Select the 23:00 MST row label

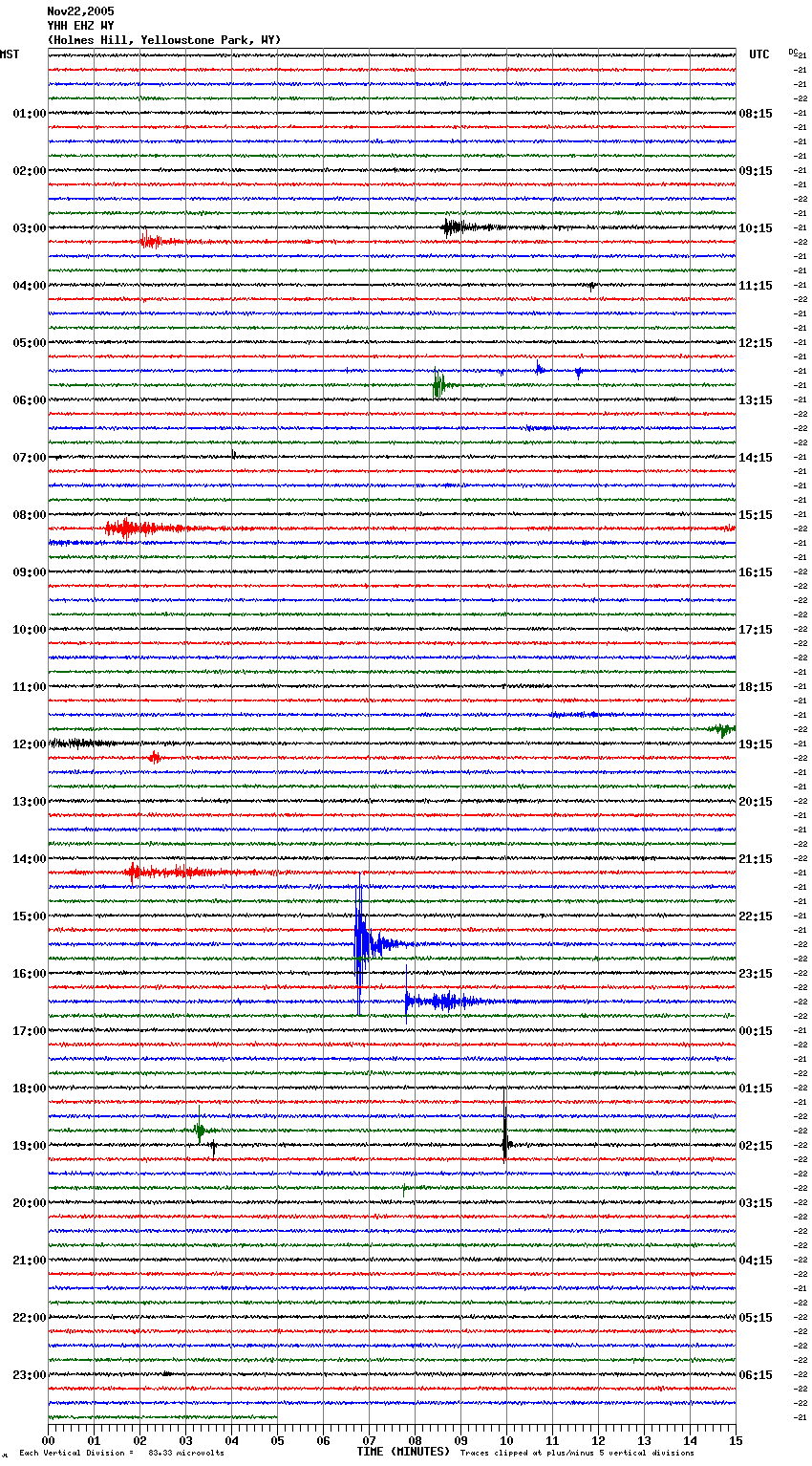coord(29,1375)
